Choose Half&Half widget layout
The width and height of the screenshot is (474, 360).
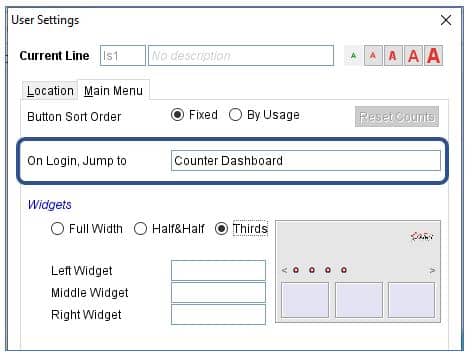tap(169, 229)
